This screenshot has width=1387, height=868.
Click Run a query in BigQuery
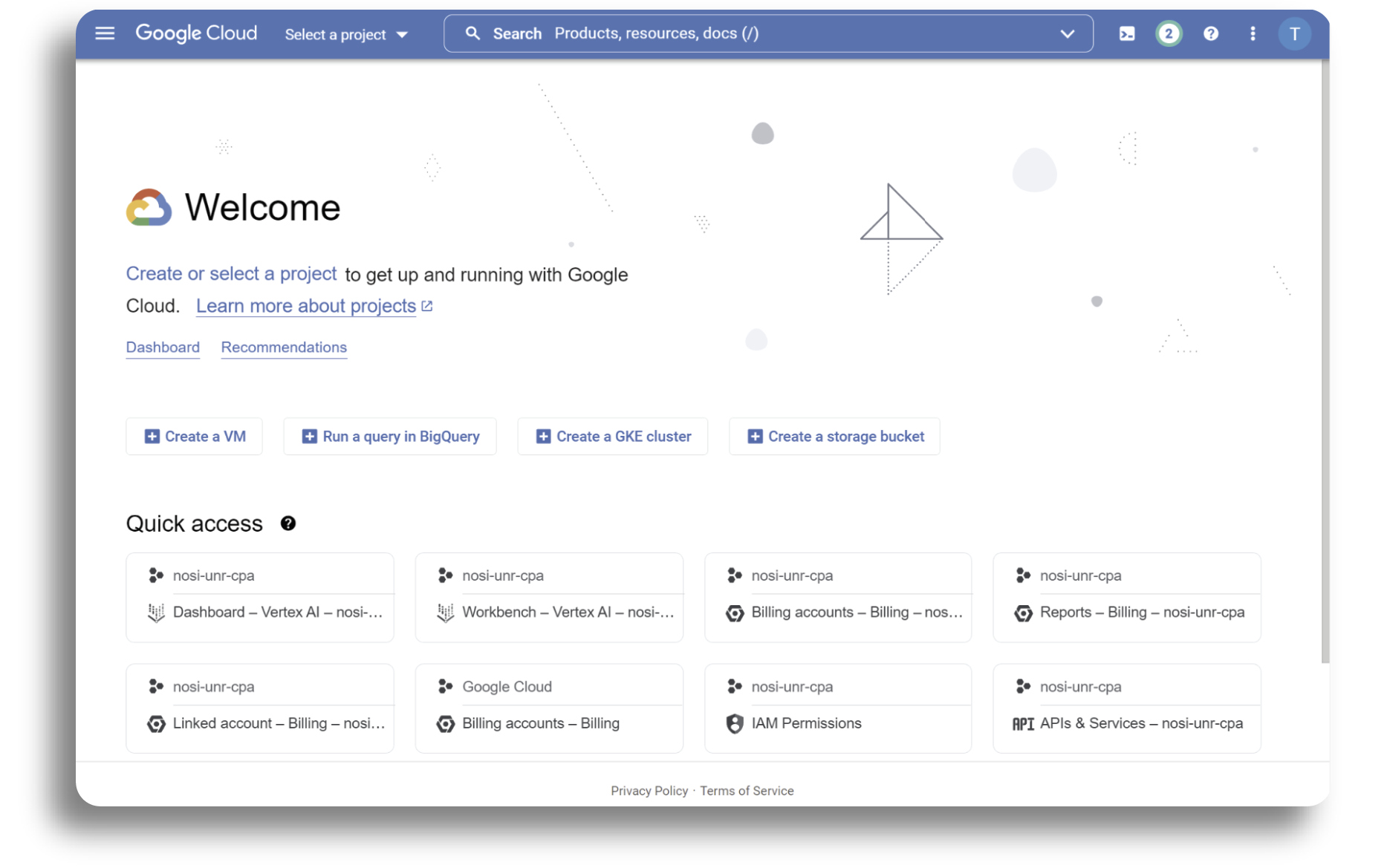pos(390,437)
